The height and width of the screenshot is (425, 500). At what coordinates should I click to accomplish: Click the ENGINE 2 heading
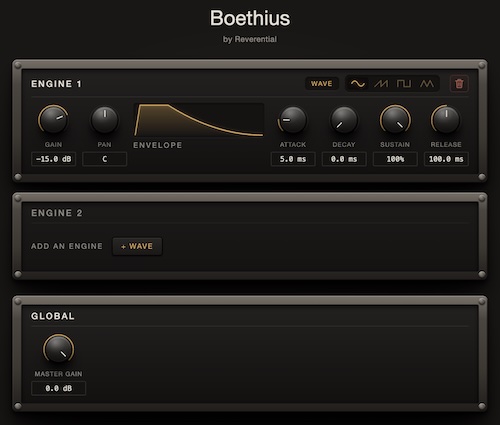(x=56, y=213)
